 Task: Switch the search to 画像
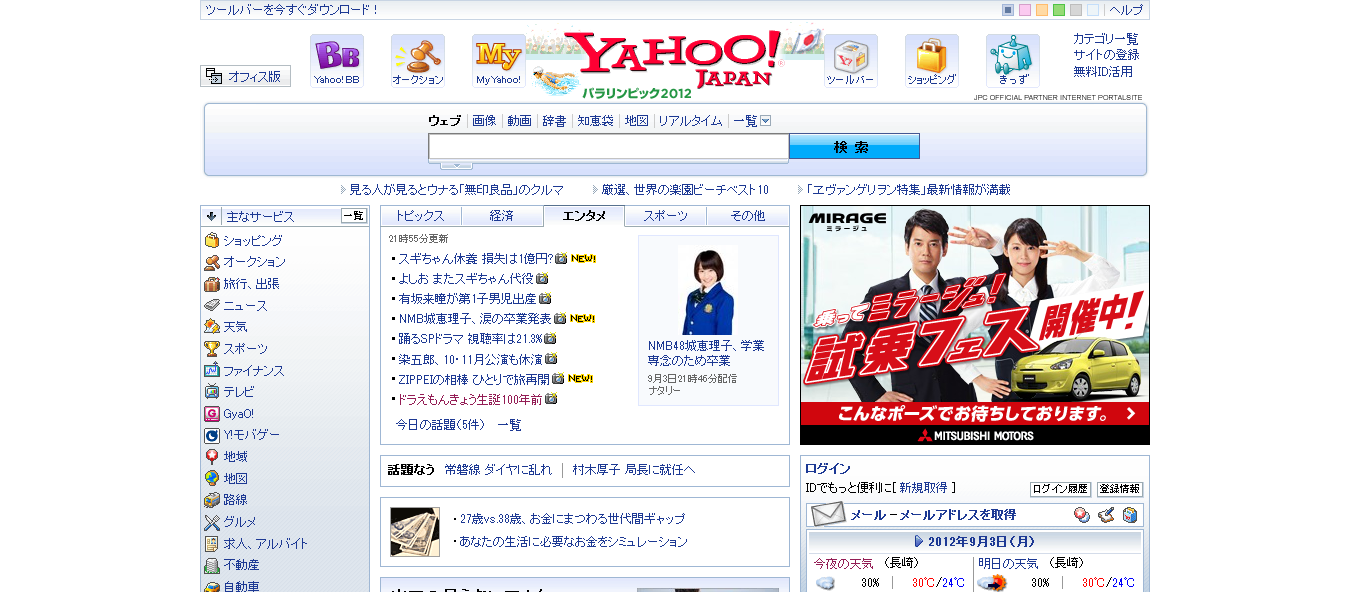pyautogui.click(x=484, y=121)
